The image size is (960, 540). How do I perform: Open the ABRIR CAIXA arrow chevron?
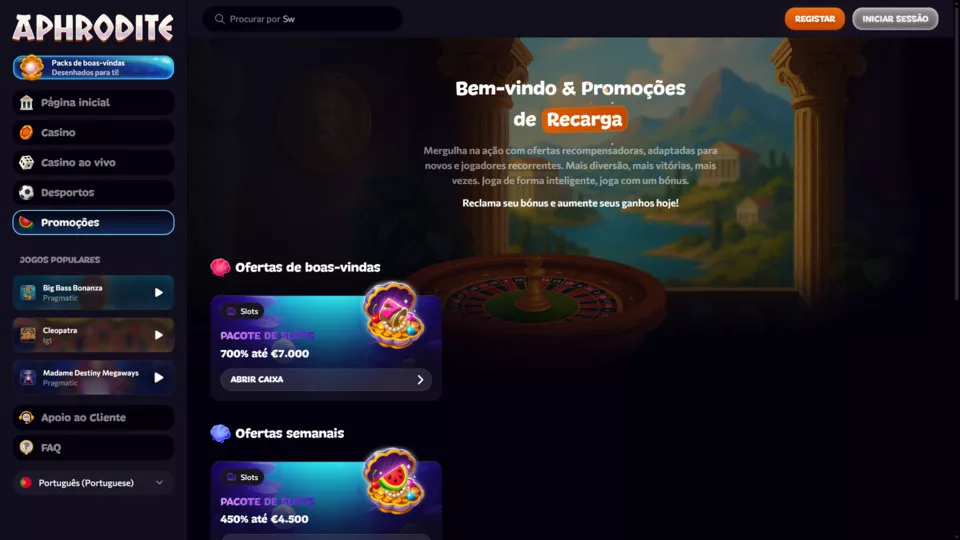point(420,380)
